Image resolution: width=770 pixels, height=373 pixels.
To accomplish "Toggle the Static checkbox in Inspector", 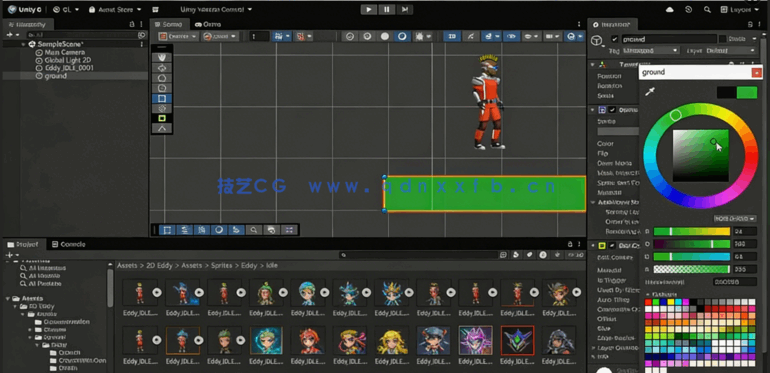I will click(722, 39).
